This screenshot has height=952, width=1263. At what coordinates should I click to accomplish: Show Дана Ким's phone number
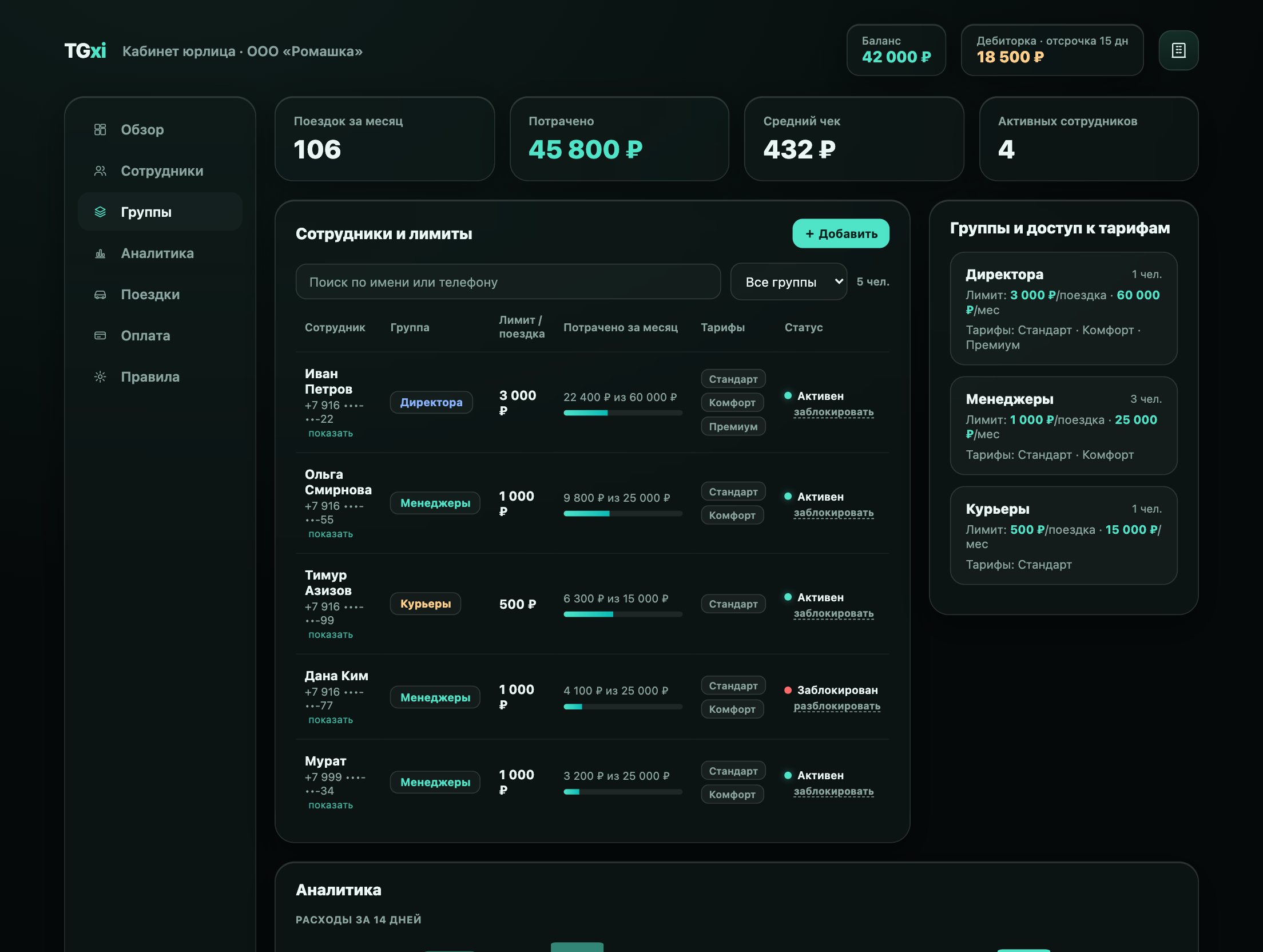coord(331,720)
